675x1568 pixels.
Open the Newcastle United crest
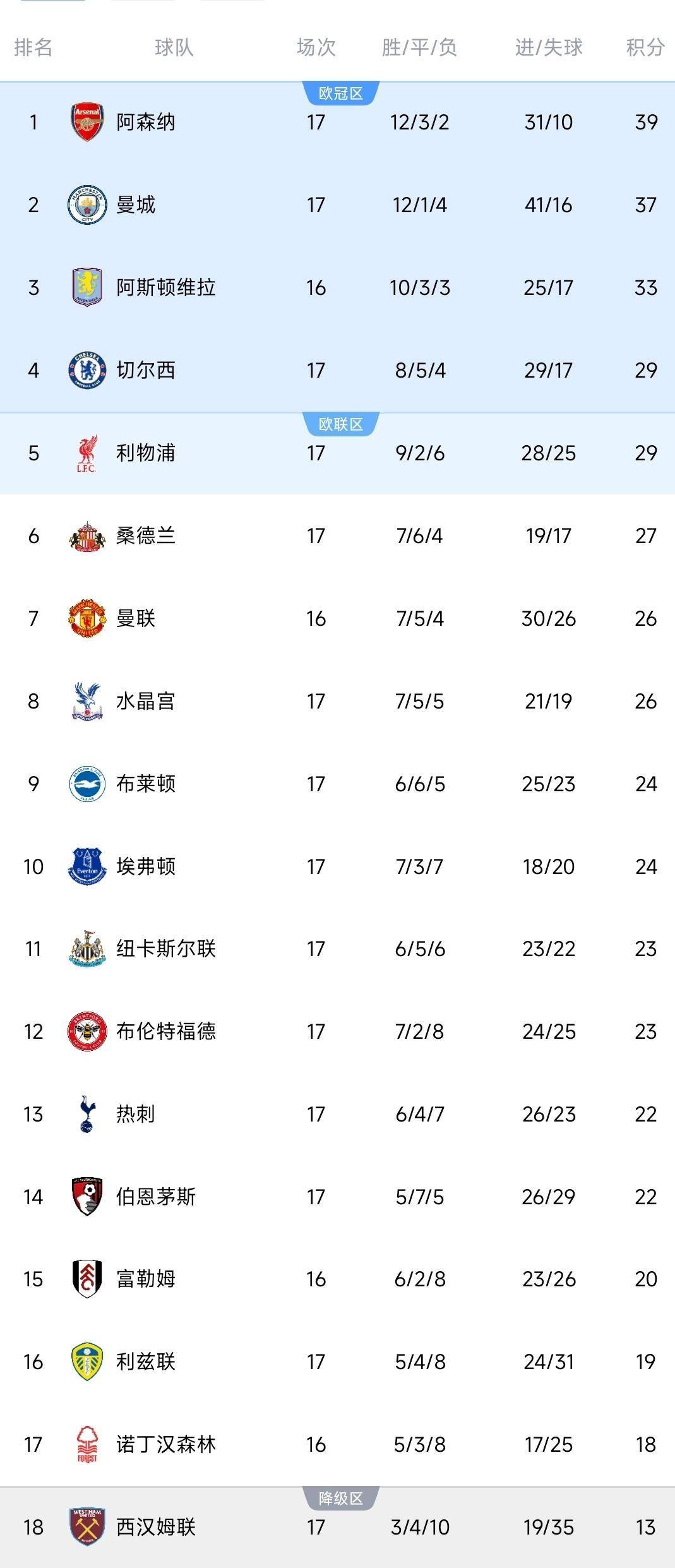click(87, 949)
